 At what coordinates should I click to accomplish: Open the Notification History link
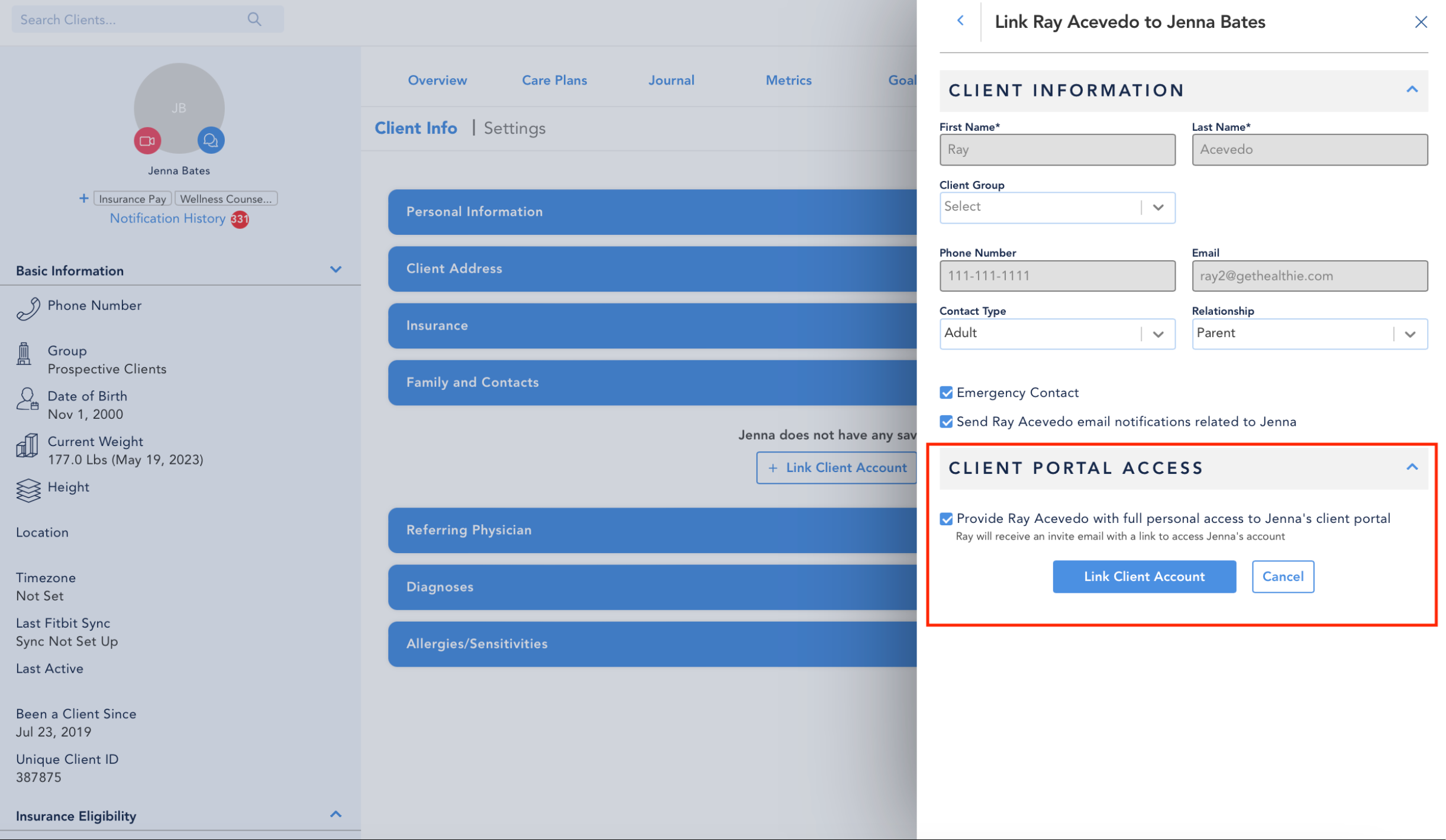pyautogui.click(x=167, y=219)
